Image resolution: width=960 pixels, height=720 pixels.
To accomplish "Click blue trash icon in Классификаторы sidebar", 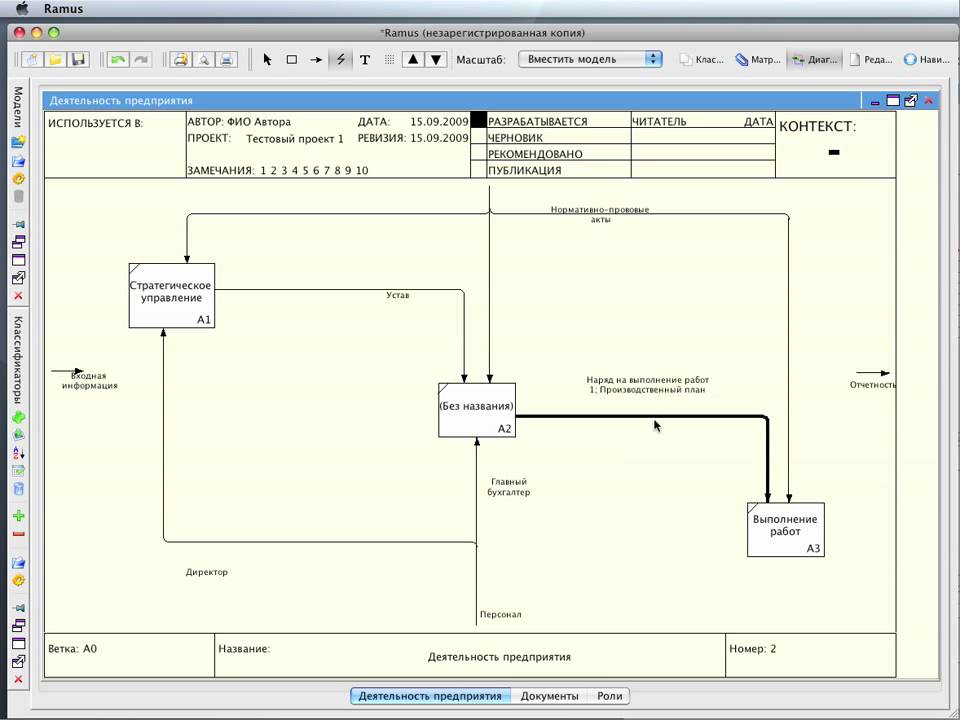I will 18,489.
